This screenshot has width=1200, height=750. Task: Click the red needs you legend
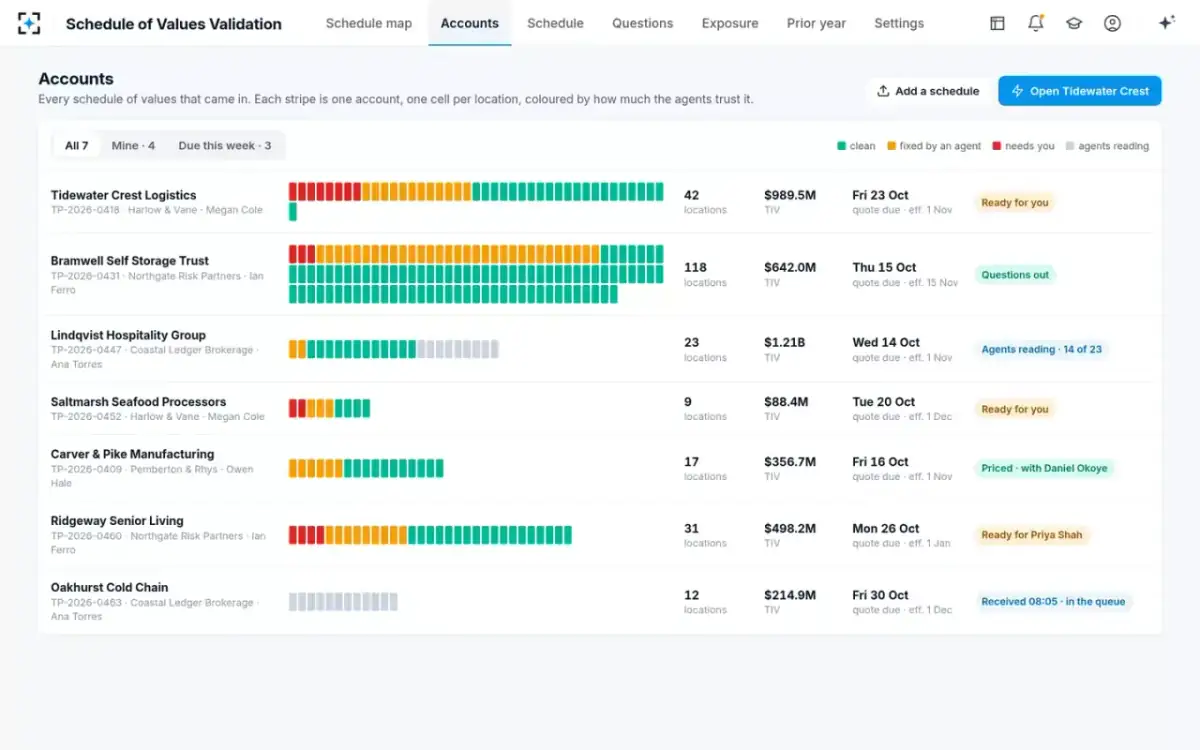(1023, 146)
